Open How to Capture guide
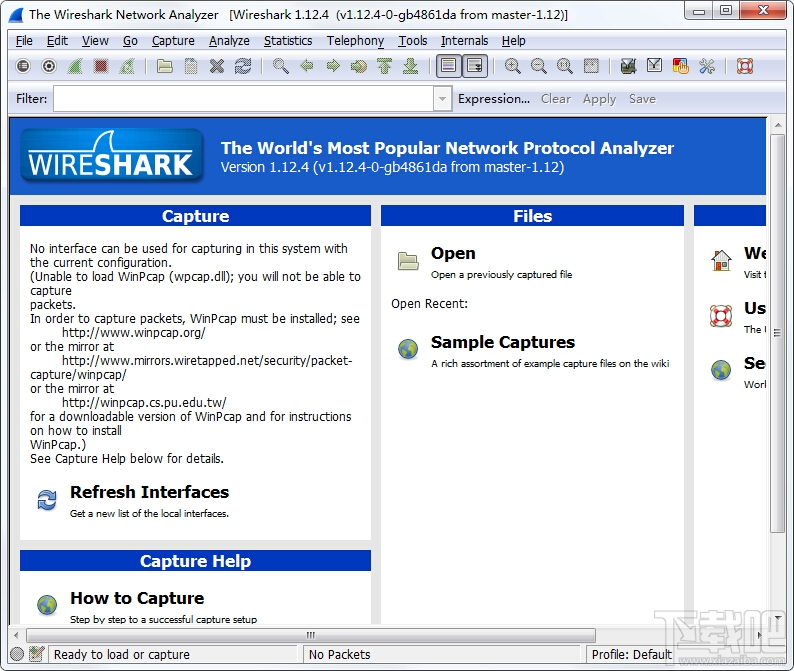The image size is (794, 671). (x=137, y=598)
